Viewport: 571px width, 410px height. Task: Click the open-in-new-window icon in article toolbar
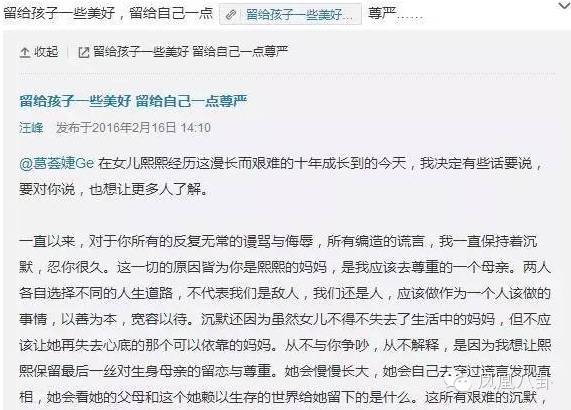click(x=84, y=52)
